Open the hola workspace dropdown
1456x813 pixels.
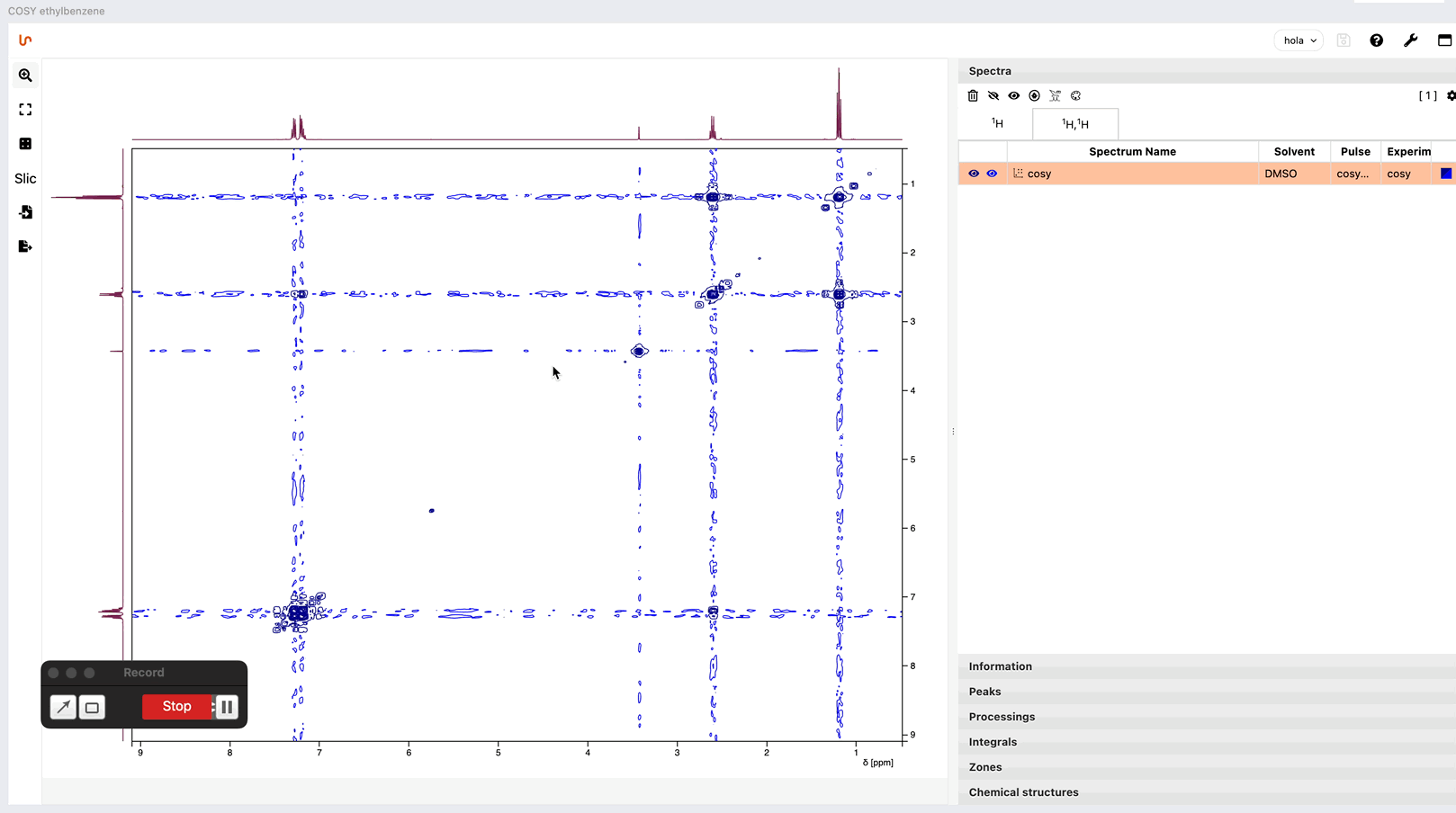point(1299,40)
